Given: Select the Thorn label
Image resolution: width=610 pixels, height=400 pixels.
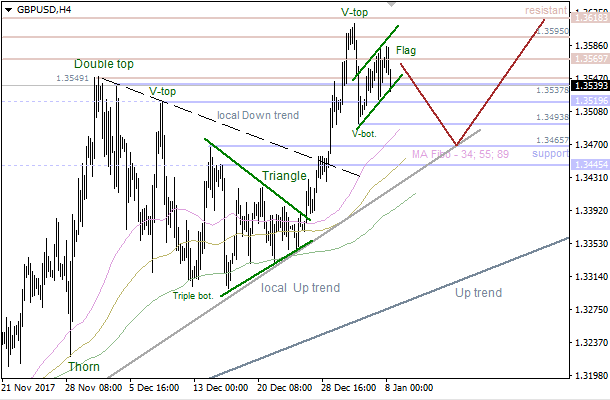Looking at the screenshot, I should click(84, 367).
